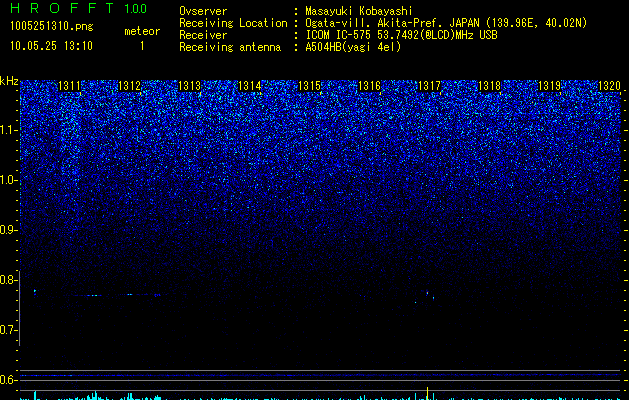The width and height of the screenshot is (629, 400).
Task: Click observer name Masayuki Kobayashi
Action: 359,11
